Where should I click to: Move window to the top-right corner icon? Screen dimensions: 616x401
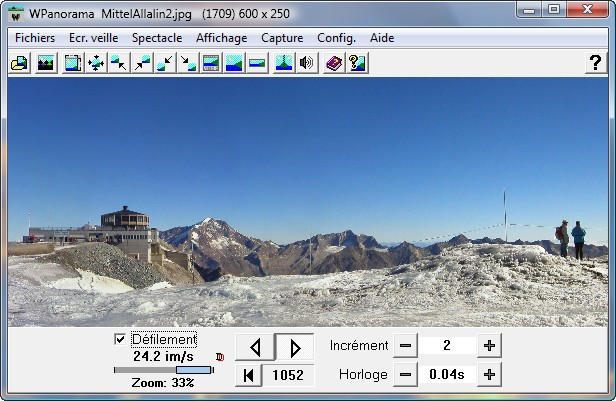142,63
